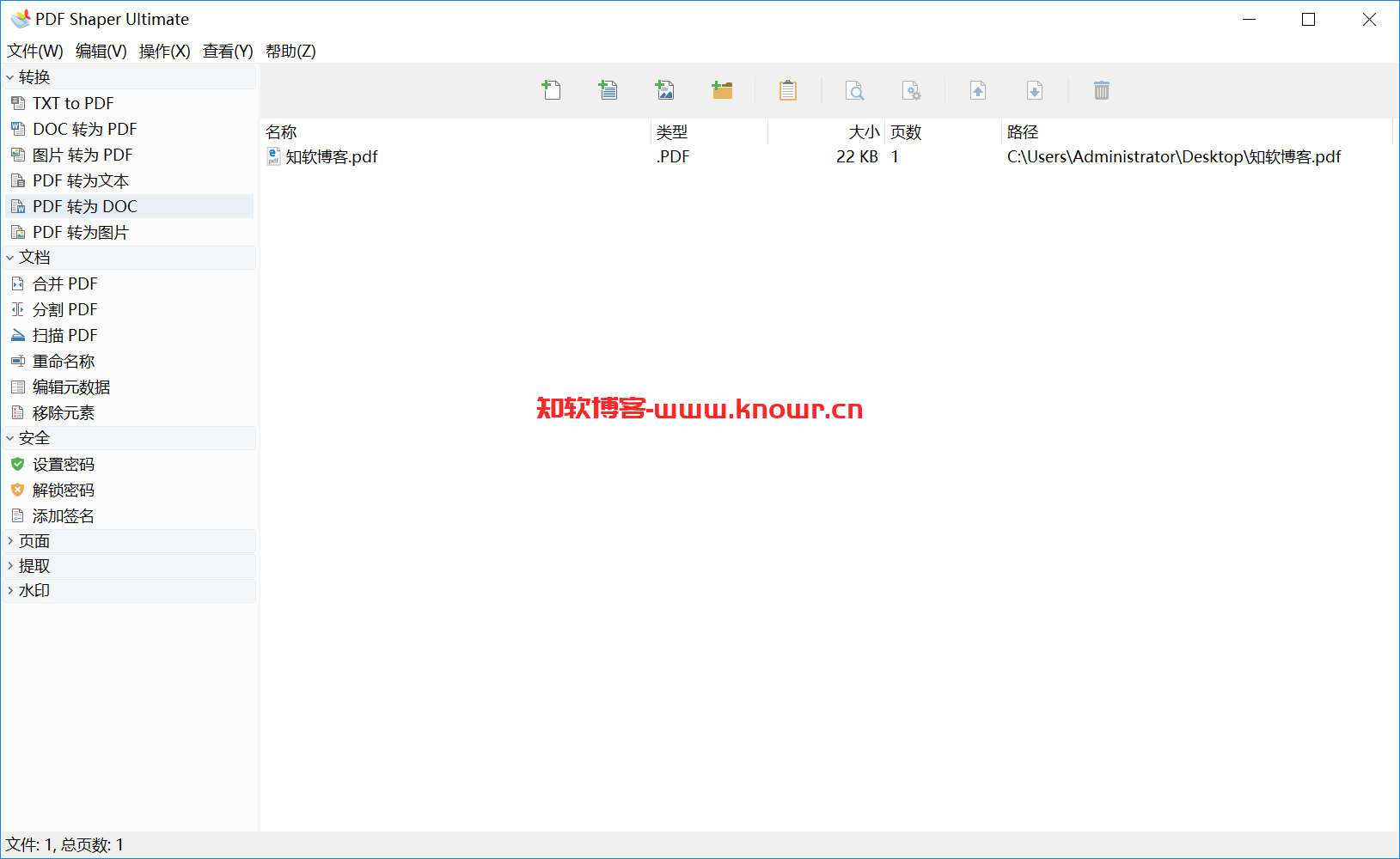This screenshot has width=1400, height=859.
Task: Click the status bar 文件: 1, 总页数: 1
Action: tap(65, 845)
